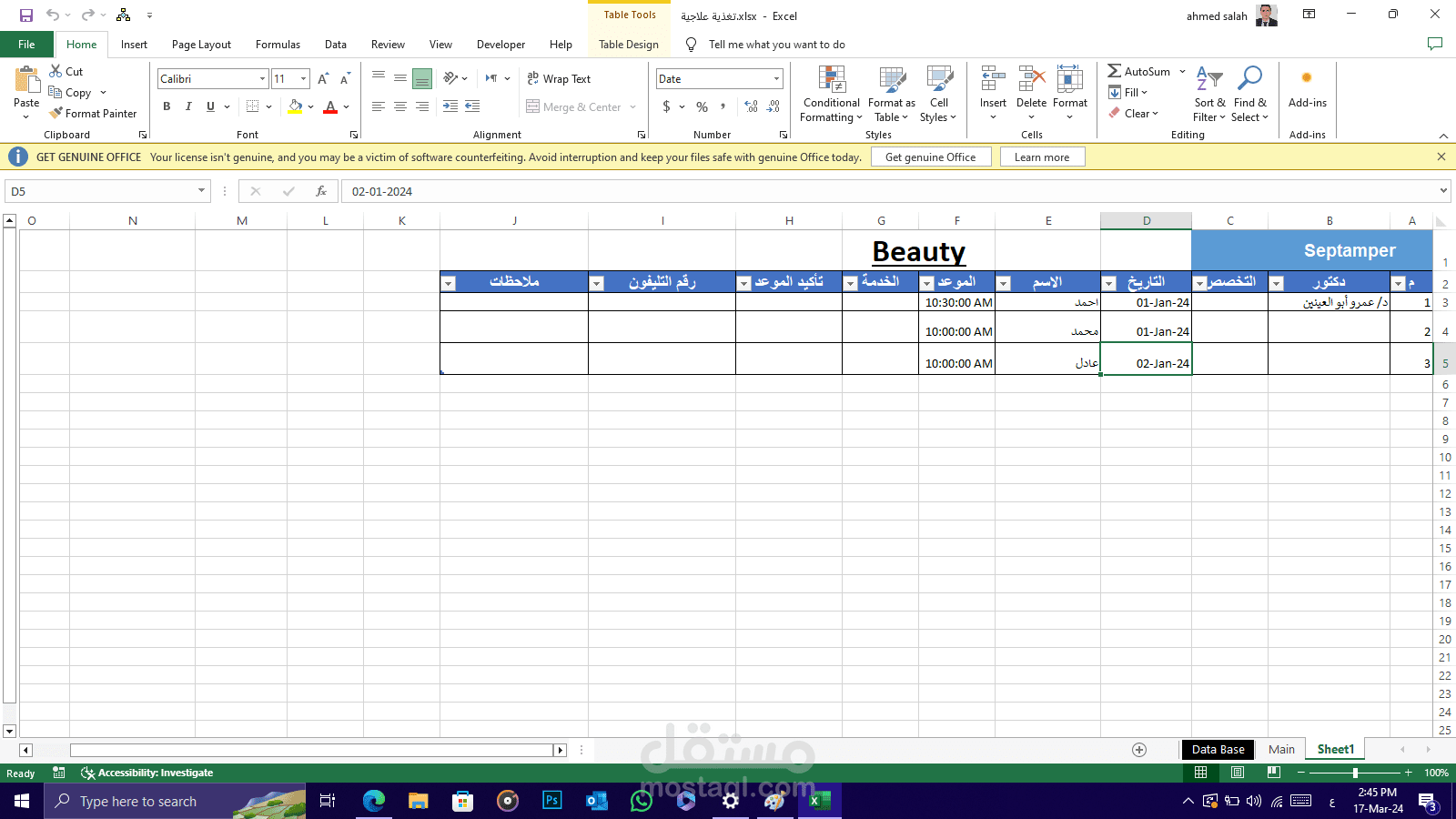Switch to Page Layout view in status bar
Image resolution: width=1456 pixels, height=819 pixels.
[1238, 773]
